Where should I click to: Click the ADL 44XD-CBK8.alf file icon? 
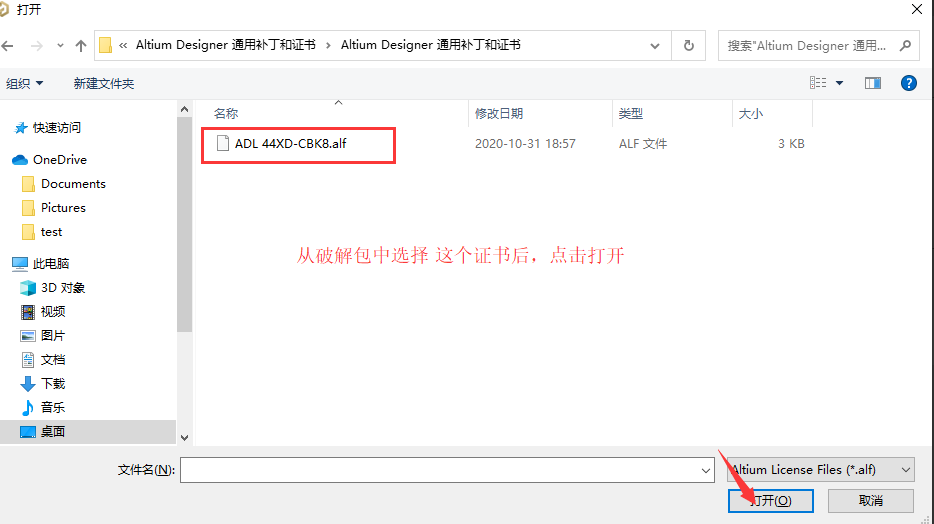point(223,144)
